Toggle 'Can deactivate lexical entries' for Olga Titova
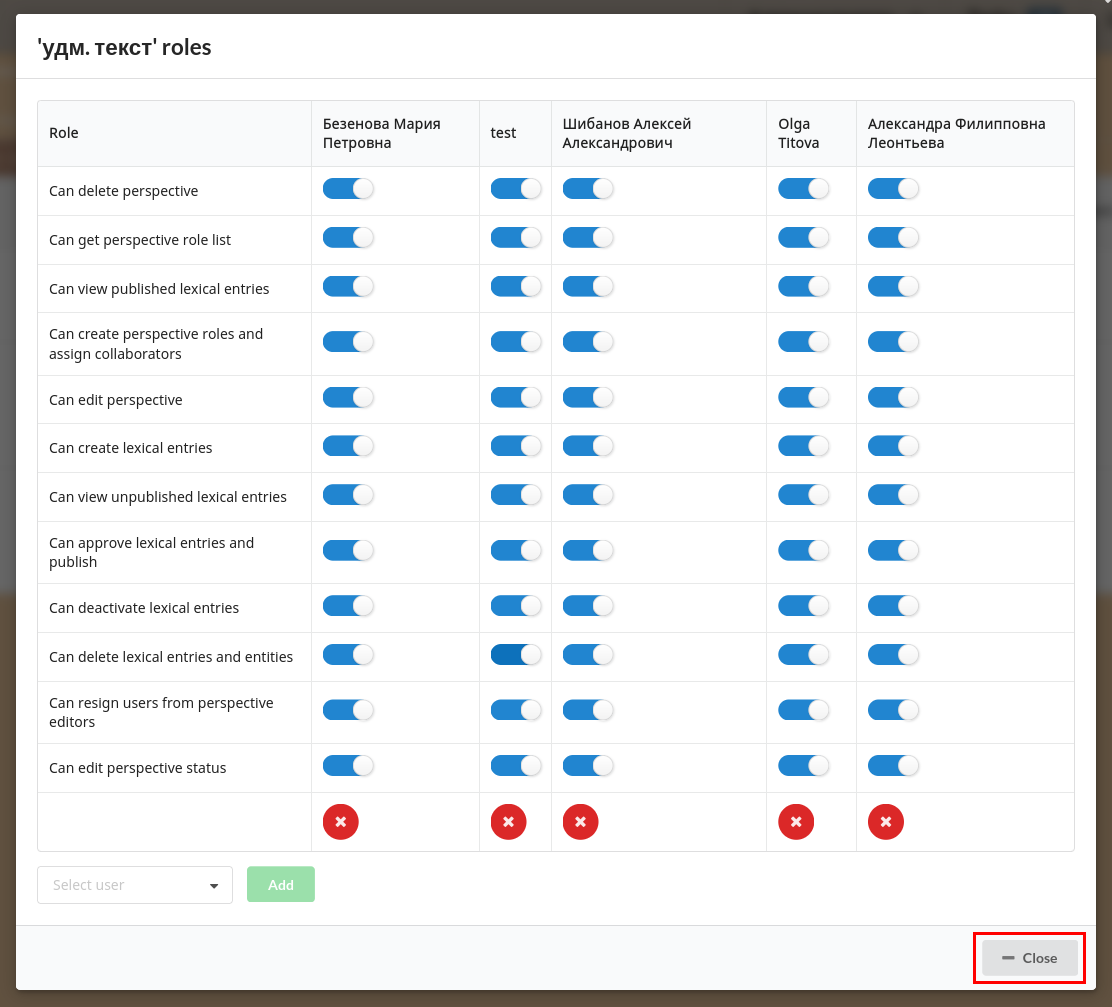This screenshot has width=1112, height=1007. [x=803, y=605]
